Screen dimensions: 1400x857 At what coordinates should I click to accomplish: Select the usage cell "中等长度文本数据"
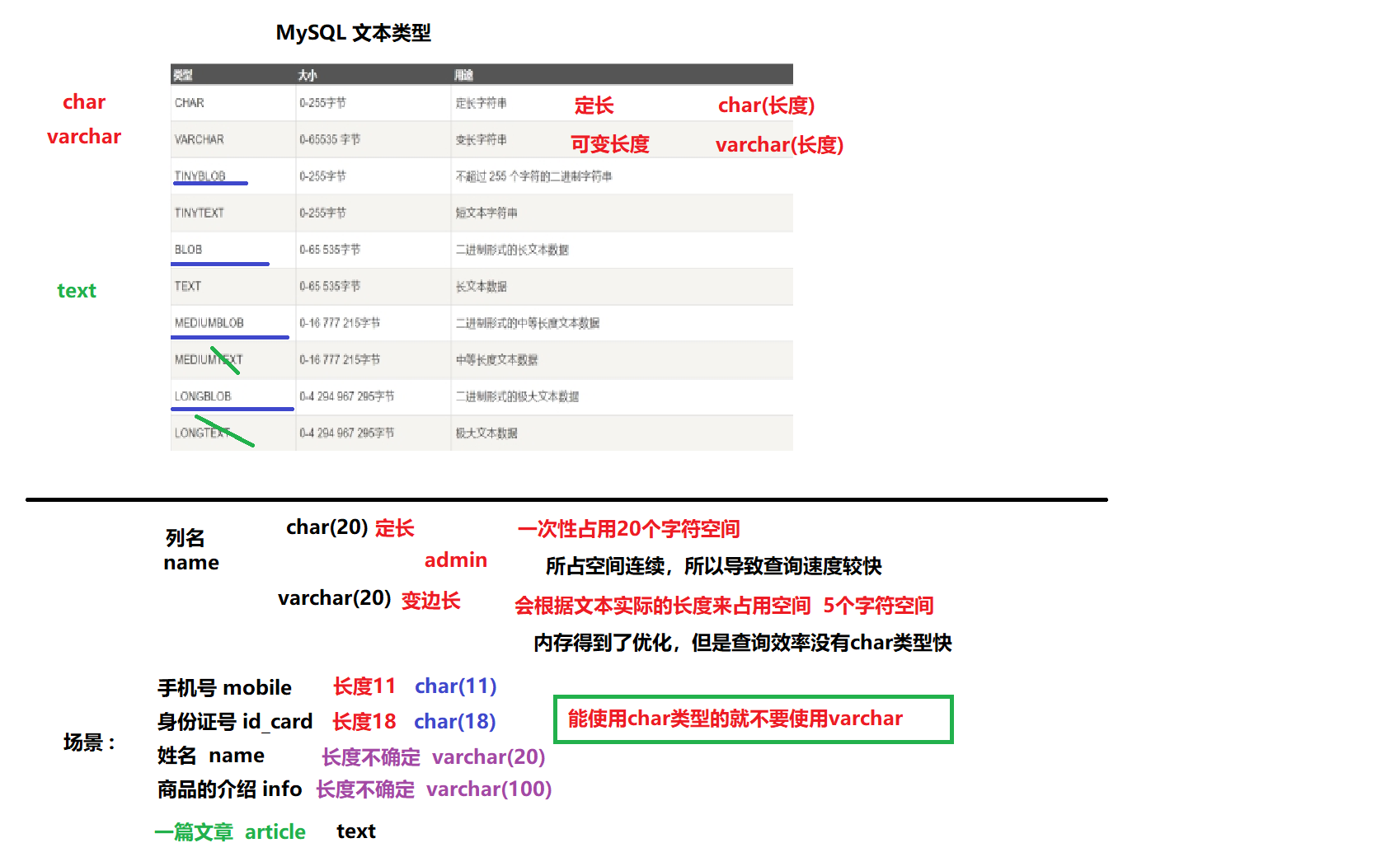pos(496,359)
